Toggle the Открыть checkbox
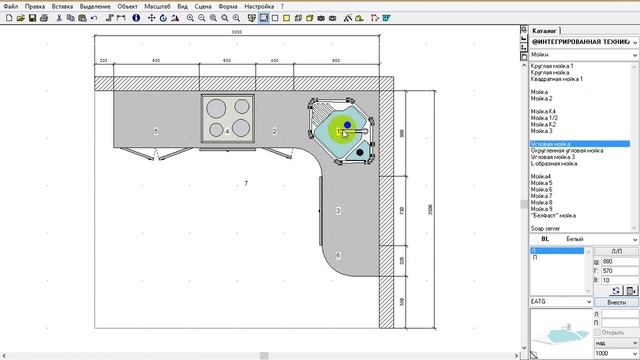640x360 pixels. click(598, 332)
